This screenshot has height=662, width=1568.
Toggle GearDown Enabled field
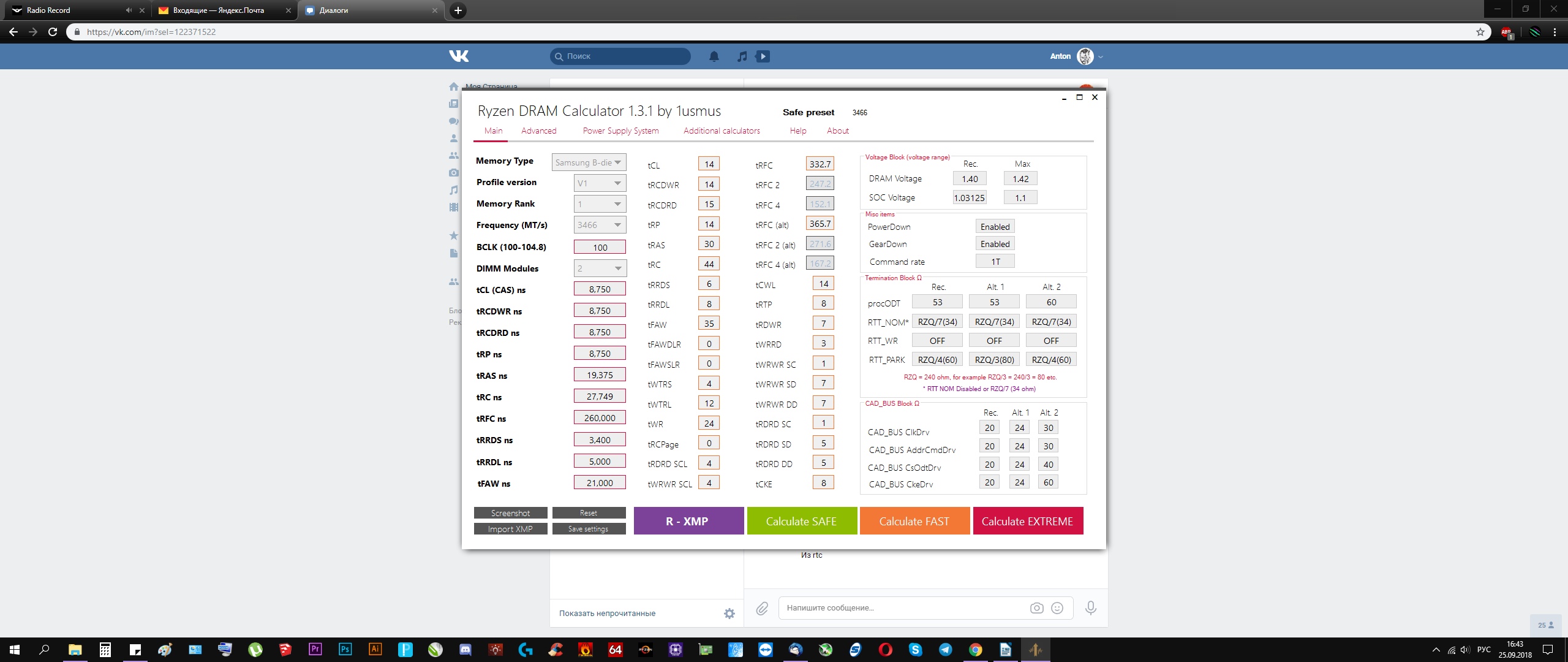coord(995,244)
